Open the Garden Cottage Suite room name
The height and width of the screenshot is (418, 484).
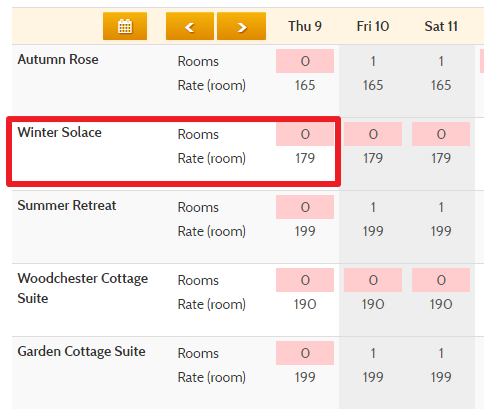[81, 351]
